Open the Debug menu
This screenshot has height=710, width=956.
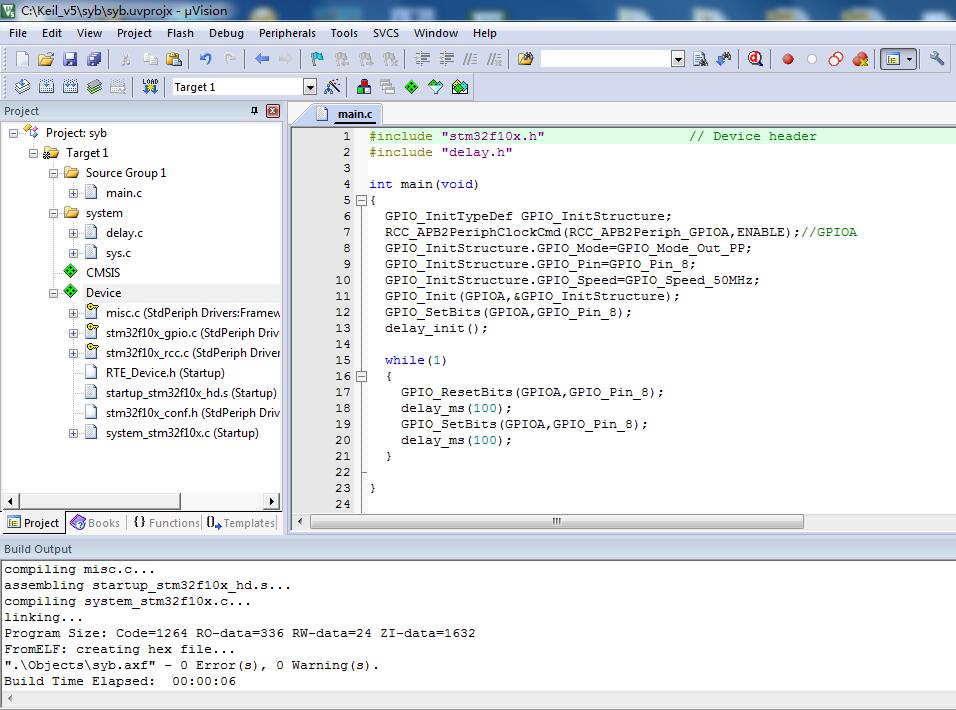tap(226, 33)
